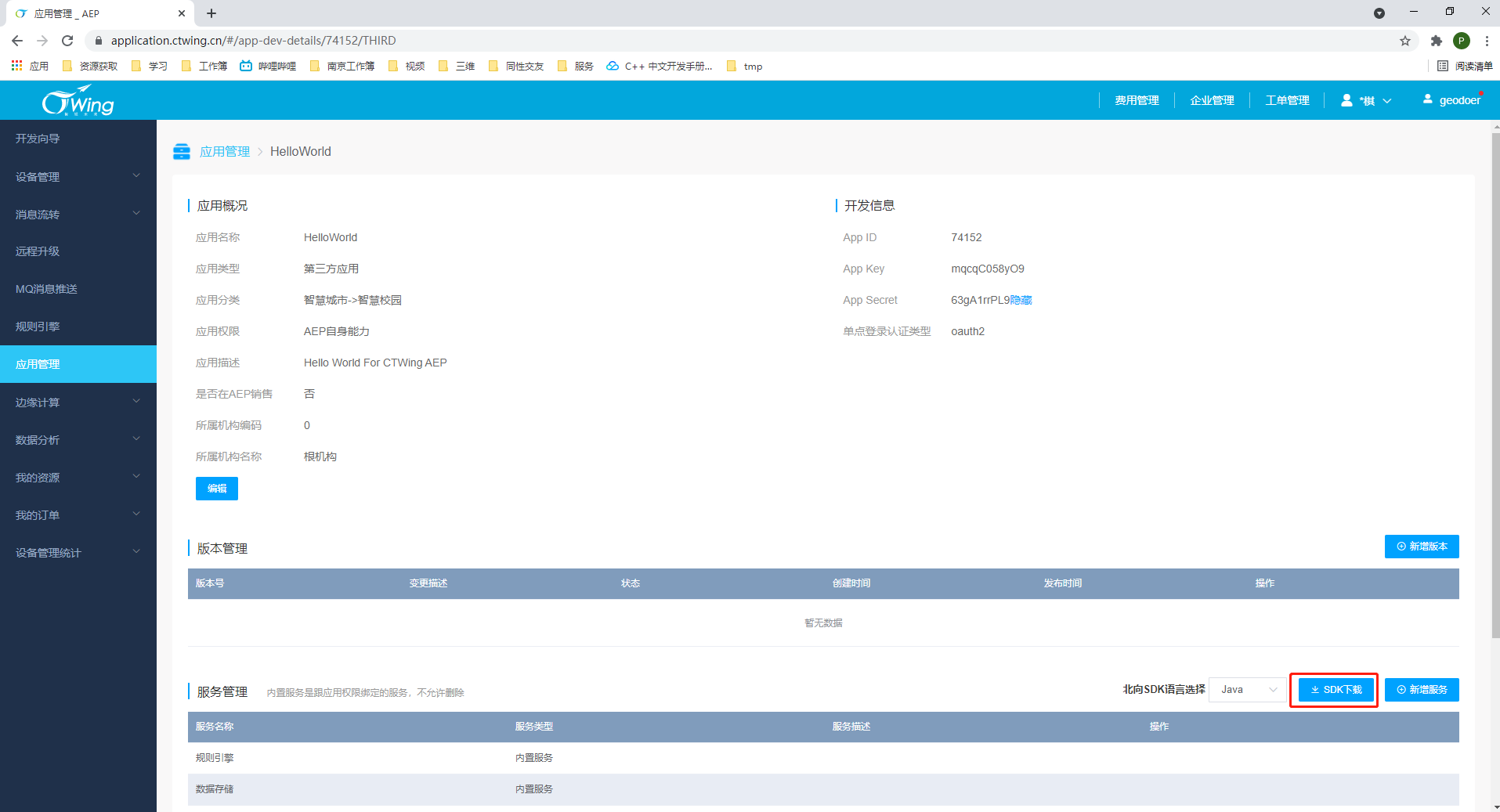Expand the 消息流转 sidebar menu

tap(78, 215)
